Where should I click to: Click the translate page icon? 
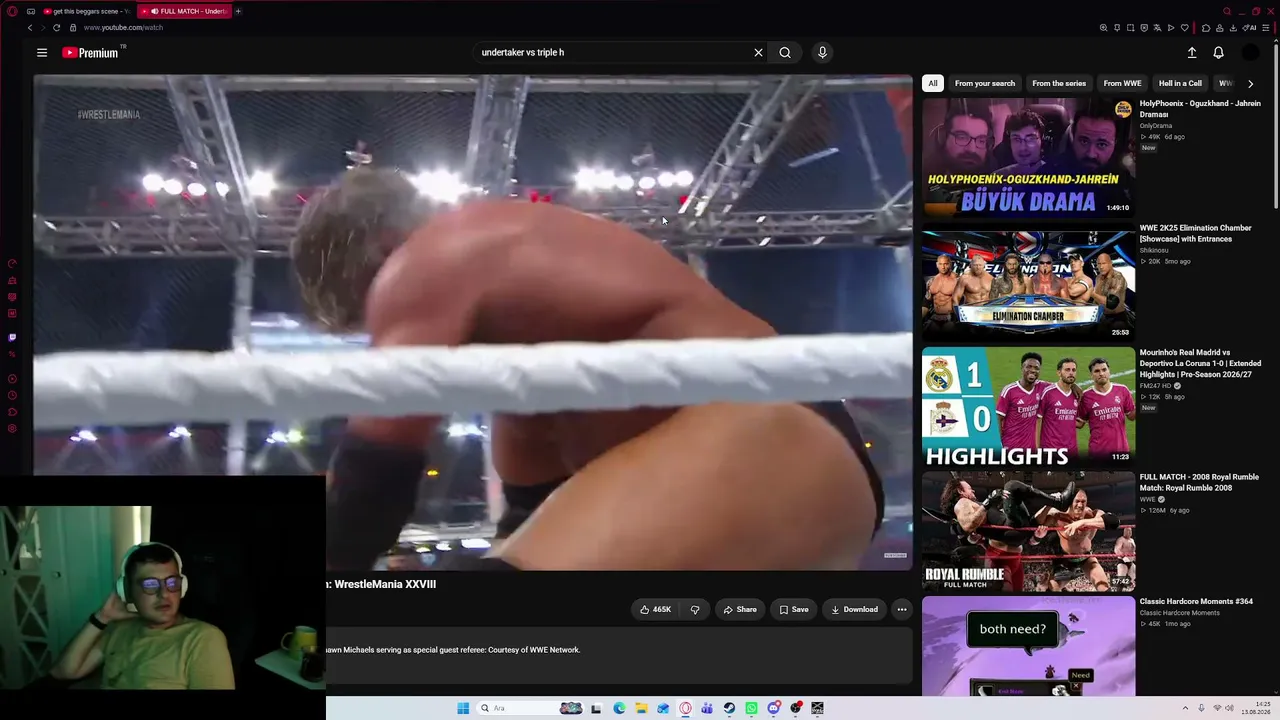[1157, 28]
